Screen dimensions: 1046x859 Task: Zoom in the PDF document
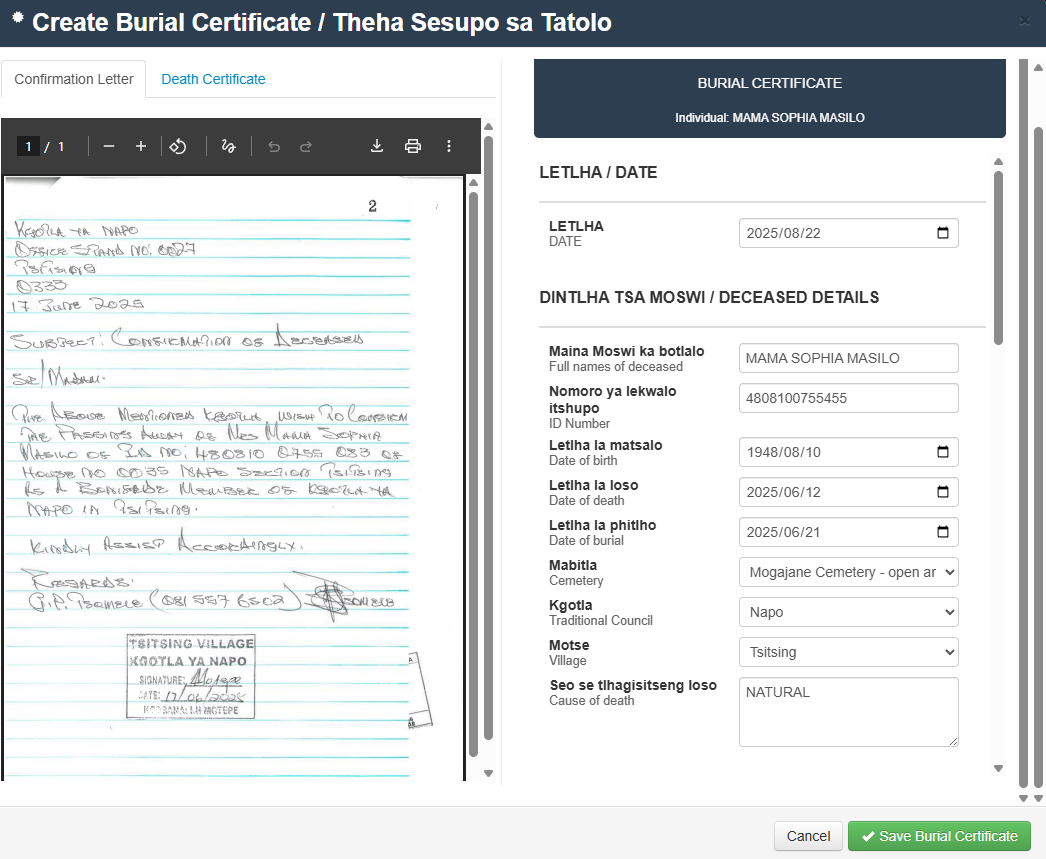[x=141, y=146]
